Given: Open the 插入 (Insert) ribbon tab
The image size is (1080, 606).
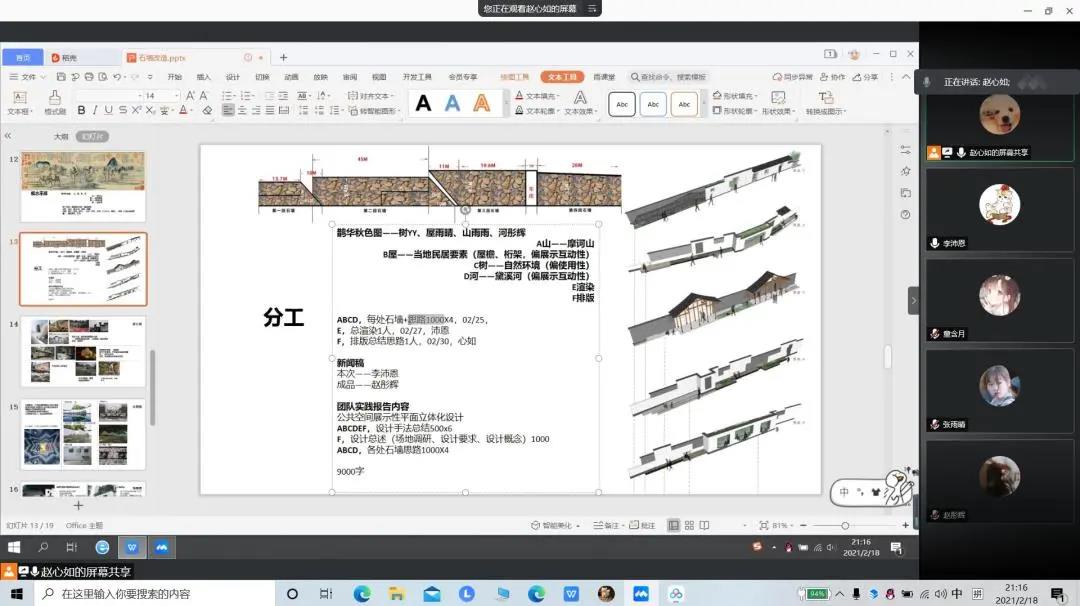Looking at the screenshot, I should coord(204,77).
